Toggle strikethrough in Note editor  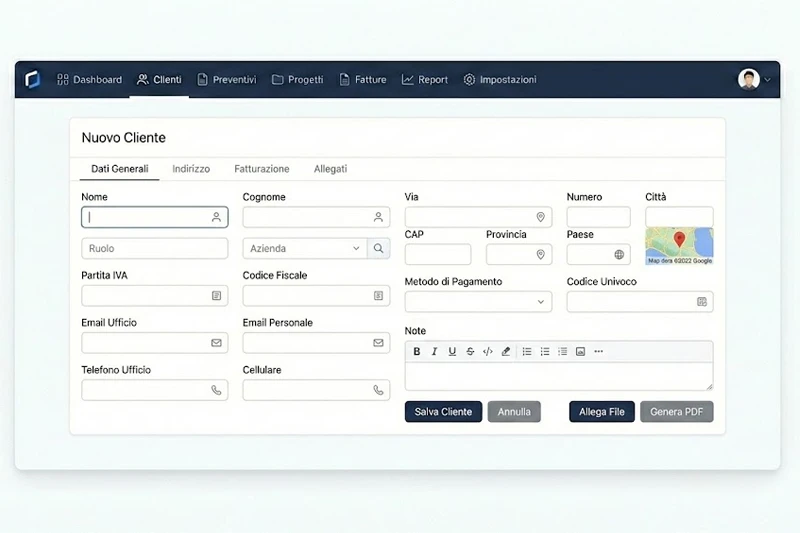[x=470, y=351]
